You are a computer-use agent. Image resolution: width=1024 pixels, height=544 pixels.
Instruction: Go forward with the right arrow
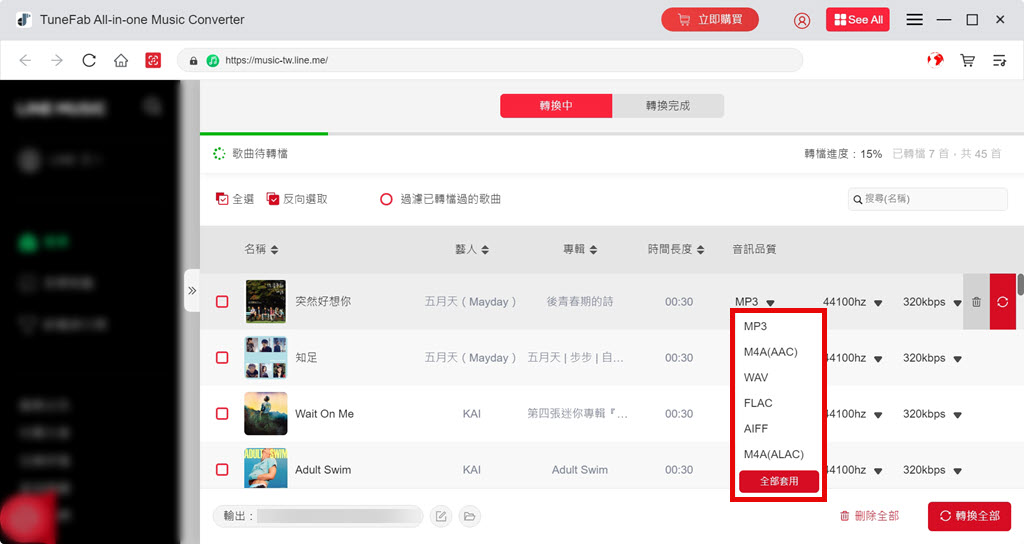click(57, 60)
